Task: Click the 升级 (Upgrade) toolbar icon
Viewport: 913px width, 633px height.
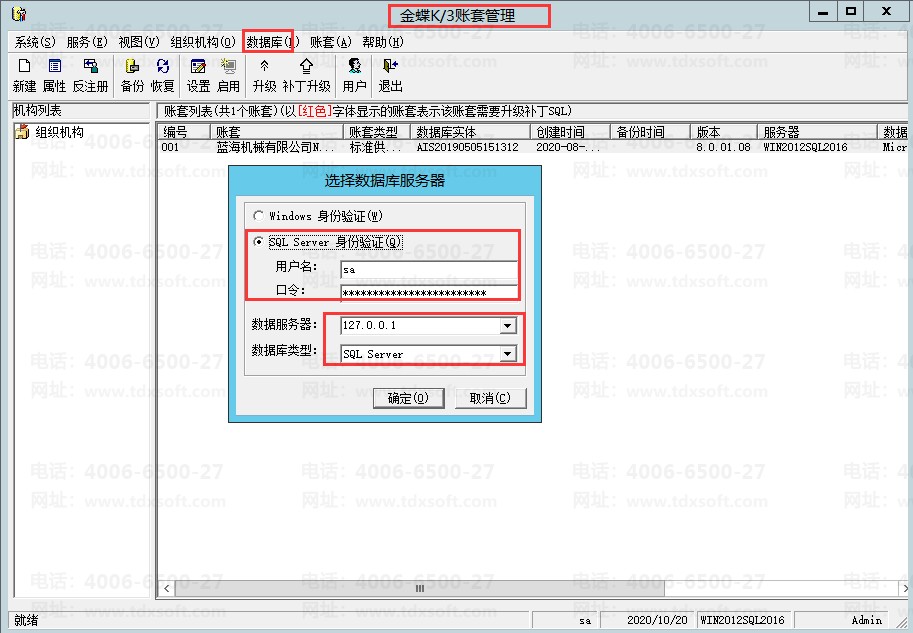Action: click(x=264, y=76)
